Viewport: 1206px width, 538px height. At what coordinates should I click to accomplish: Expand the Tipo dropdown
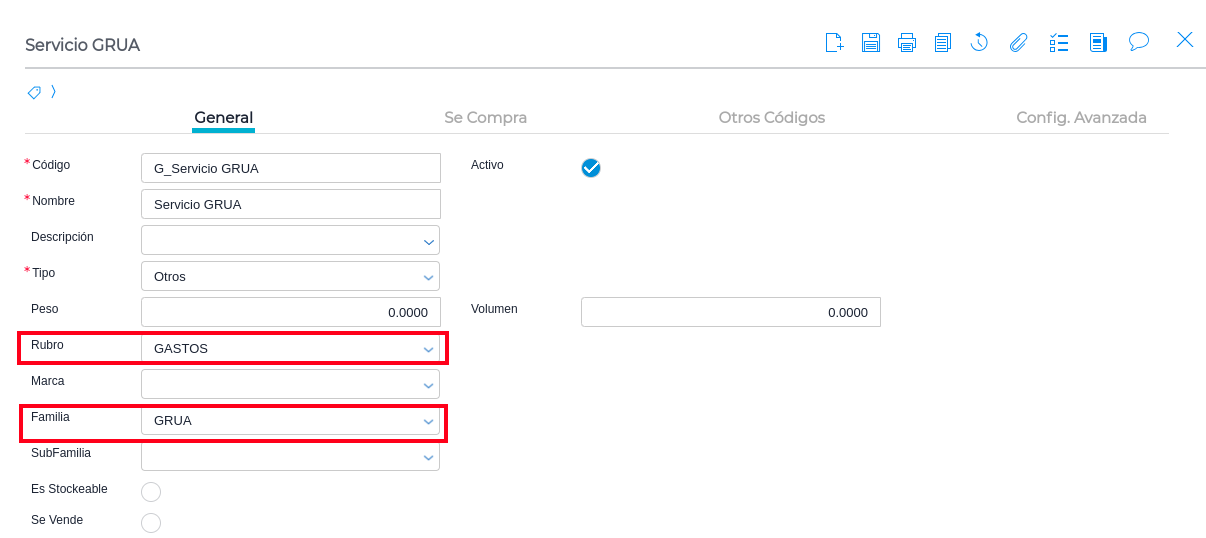(x=429, y=277)
